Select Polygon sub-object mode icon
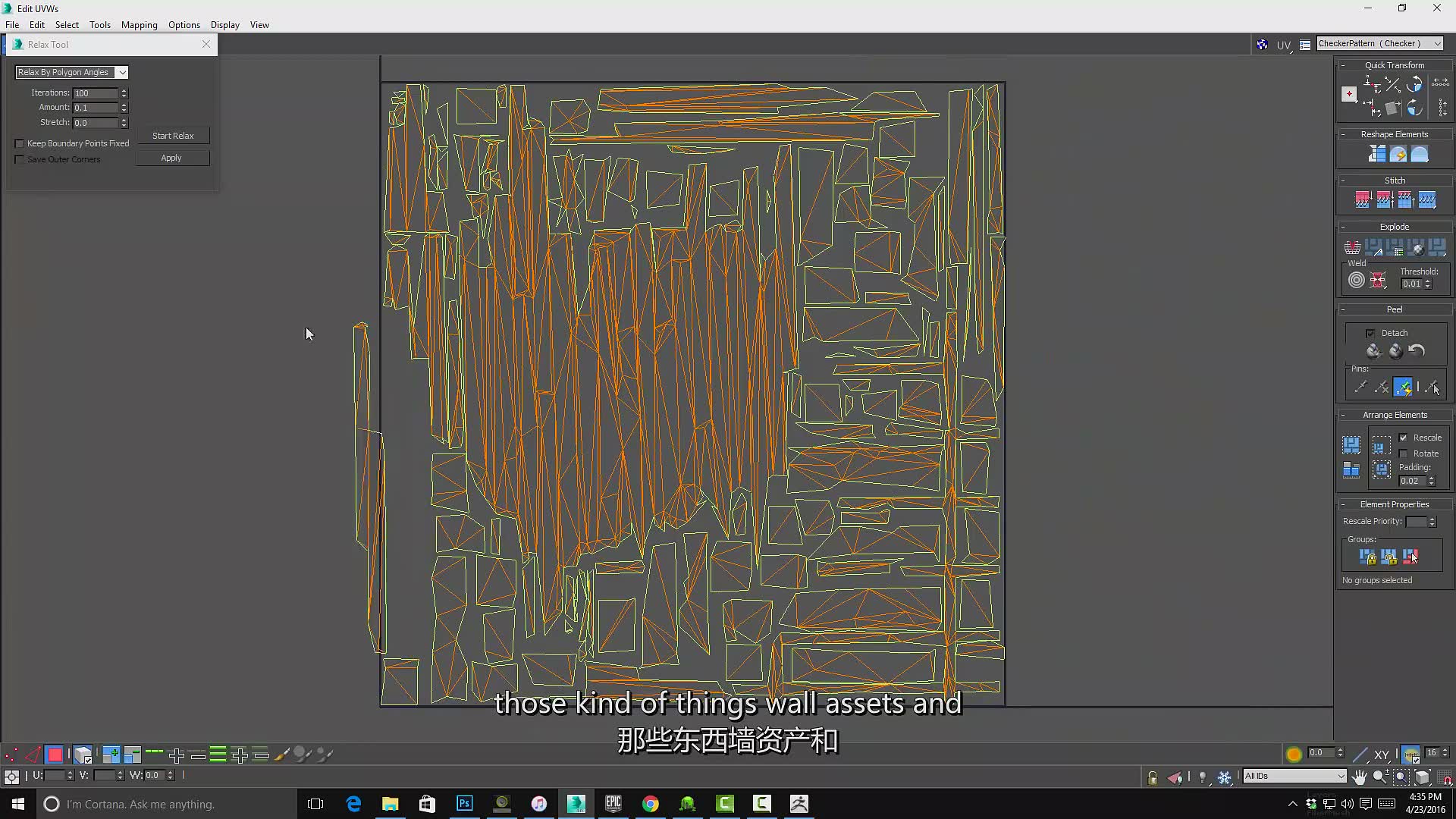The height and width of the screenshot is (819, 1456). tap(55, 755)
